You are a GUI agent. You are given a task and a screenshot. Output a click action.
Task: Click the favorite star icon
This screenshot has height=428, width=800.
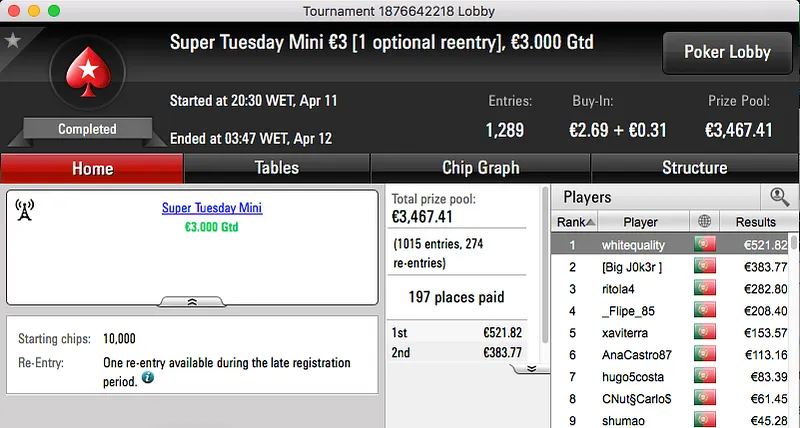(x=12, y=41)
